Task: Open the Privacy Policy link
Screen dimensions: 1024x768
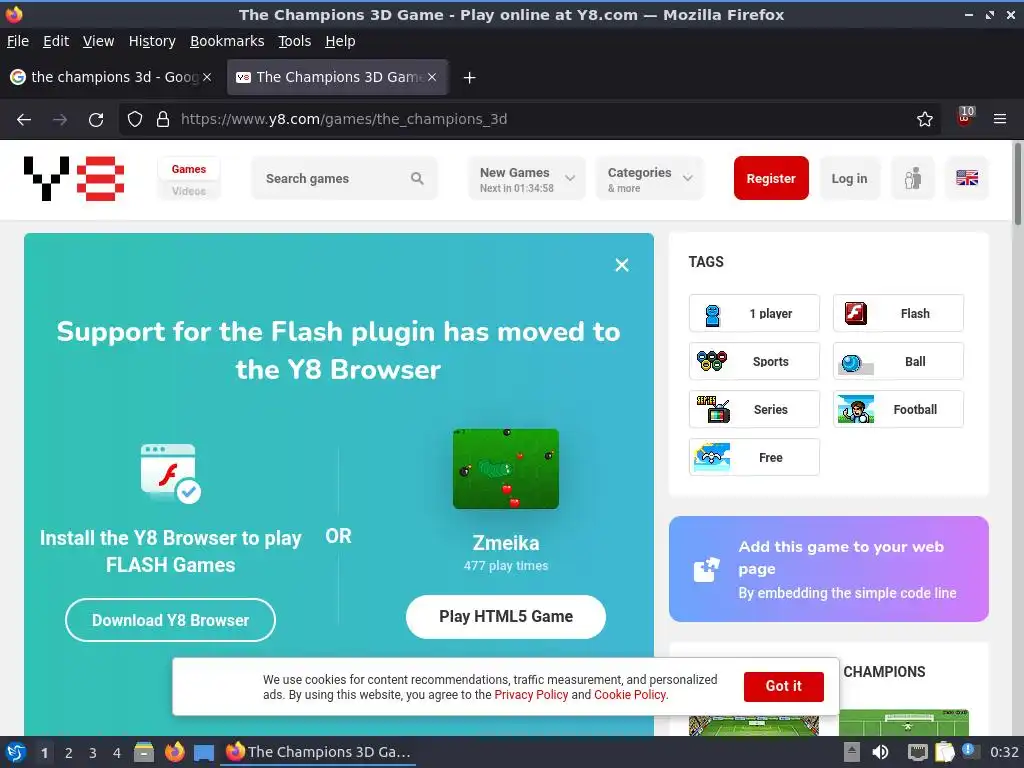Action: point(531,695)
